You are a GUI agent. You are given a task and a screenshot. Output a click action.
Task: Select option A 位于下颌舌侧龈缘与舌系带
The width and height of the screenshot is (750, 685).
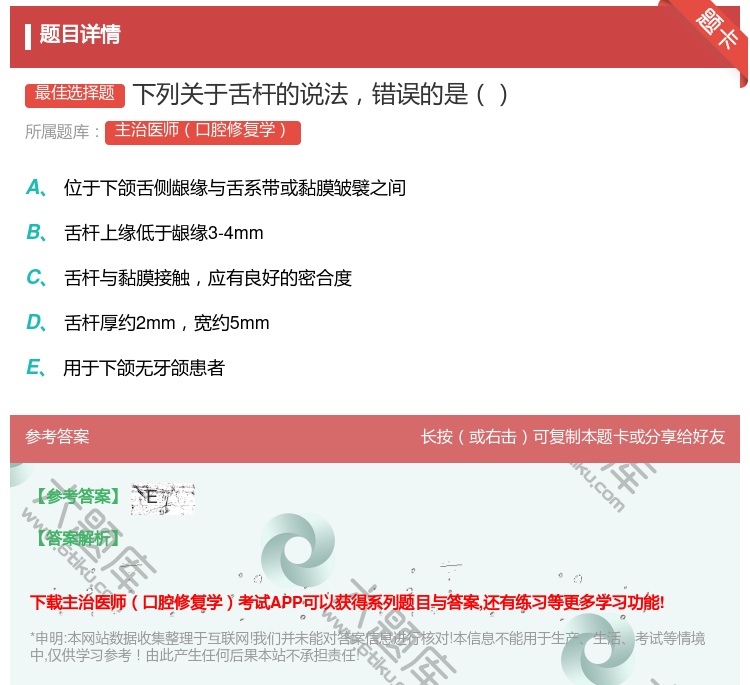[x=216, y=188]
